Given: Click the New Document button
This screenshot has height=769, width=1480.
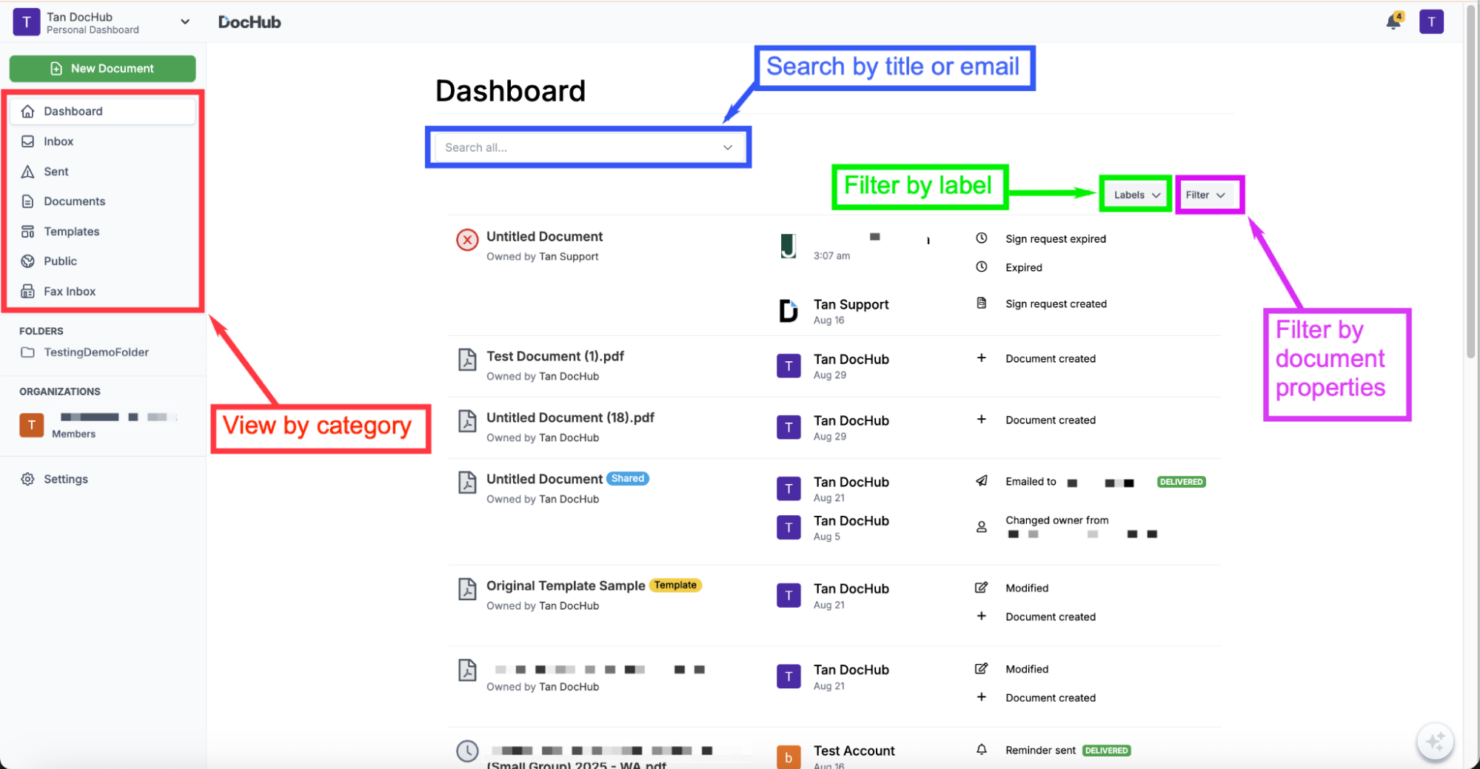Looking at the screenshot, I should click(102, 68).
